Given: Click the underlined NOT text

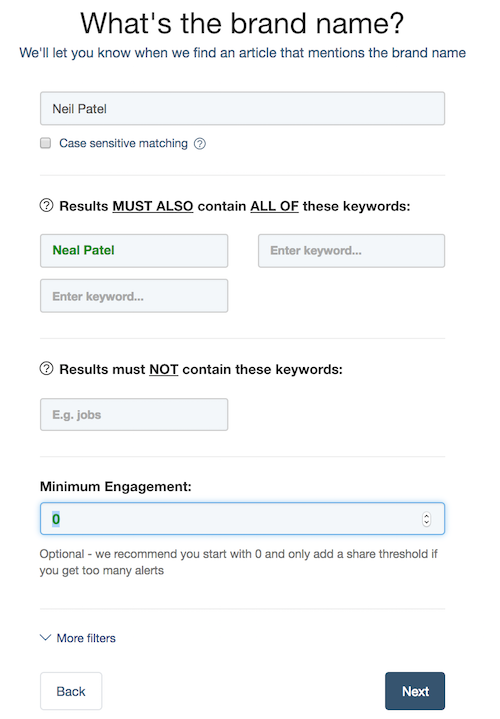Looking at the screenshot, I should [164, 370].
